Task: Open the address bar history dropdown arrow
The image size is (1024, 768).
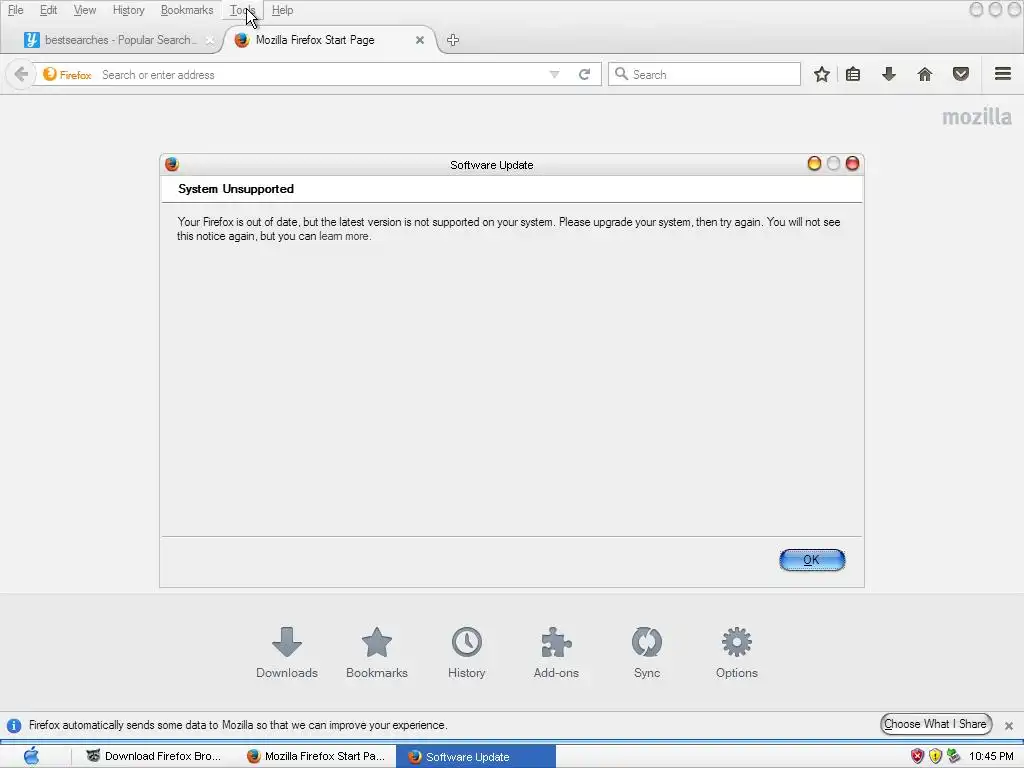Action: click(554, 74)
